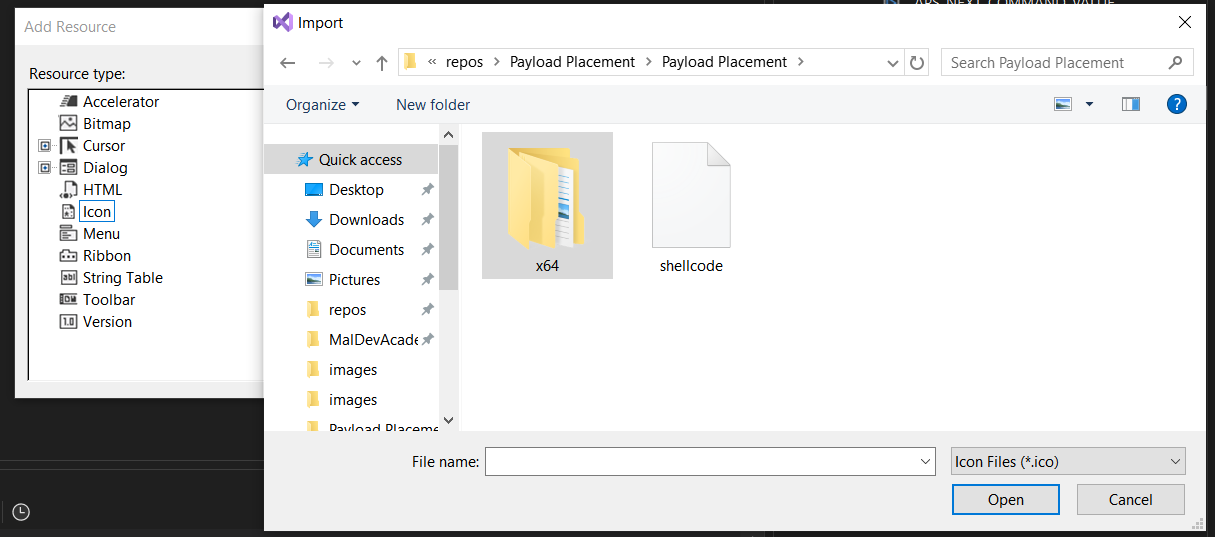Image resolution: width=1215 pixels, height=537 pixels.
Task: Open the Icon Files type dropdown
Action: [1068, 461]
